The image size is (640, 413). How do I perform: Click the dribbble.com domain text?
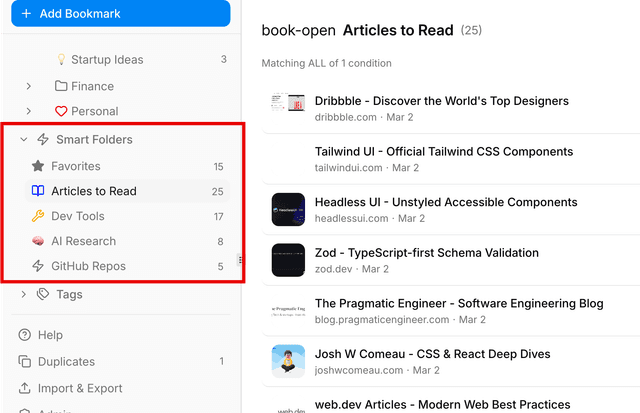pyautogui.click(x=345, y=117)
